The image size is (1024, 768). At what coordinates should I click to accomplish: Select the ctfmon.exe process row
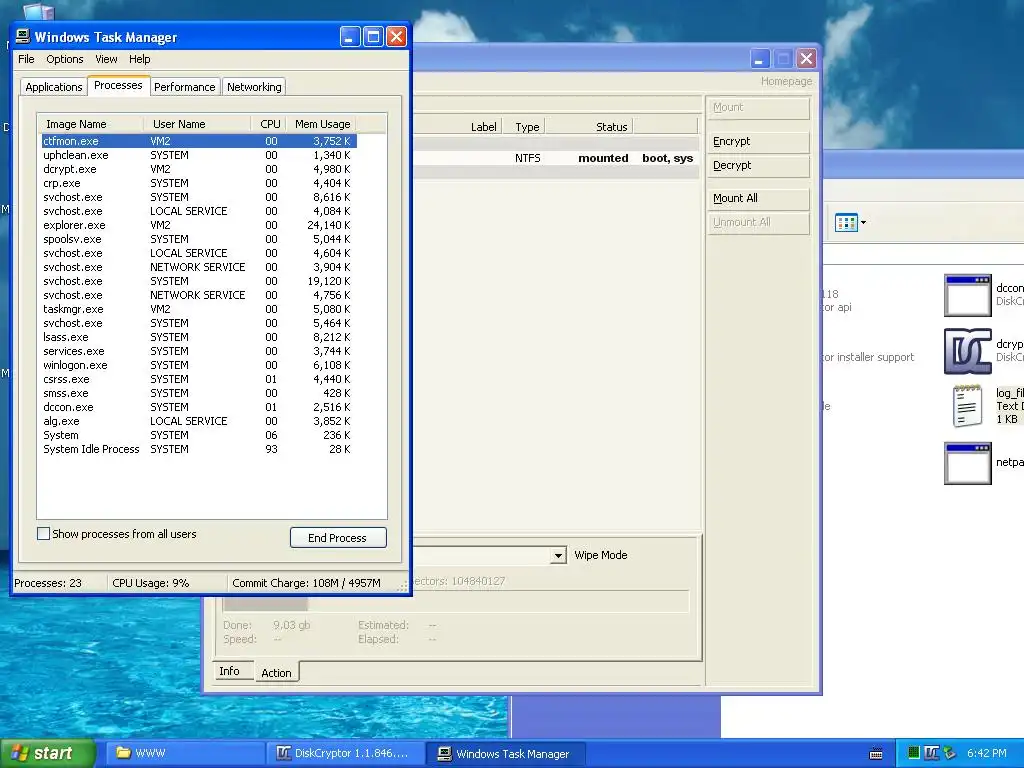pyautogui.click(x=199, y=141)
